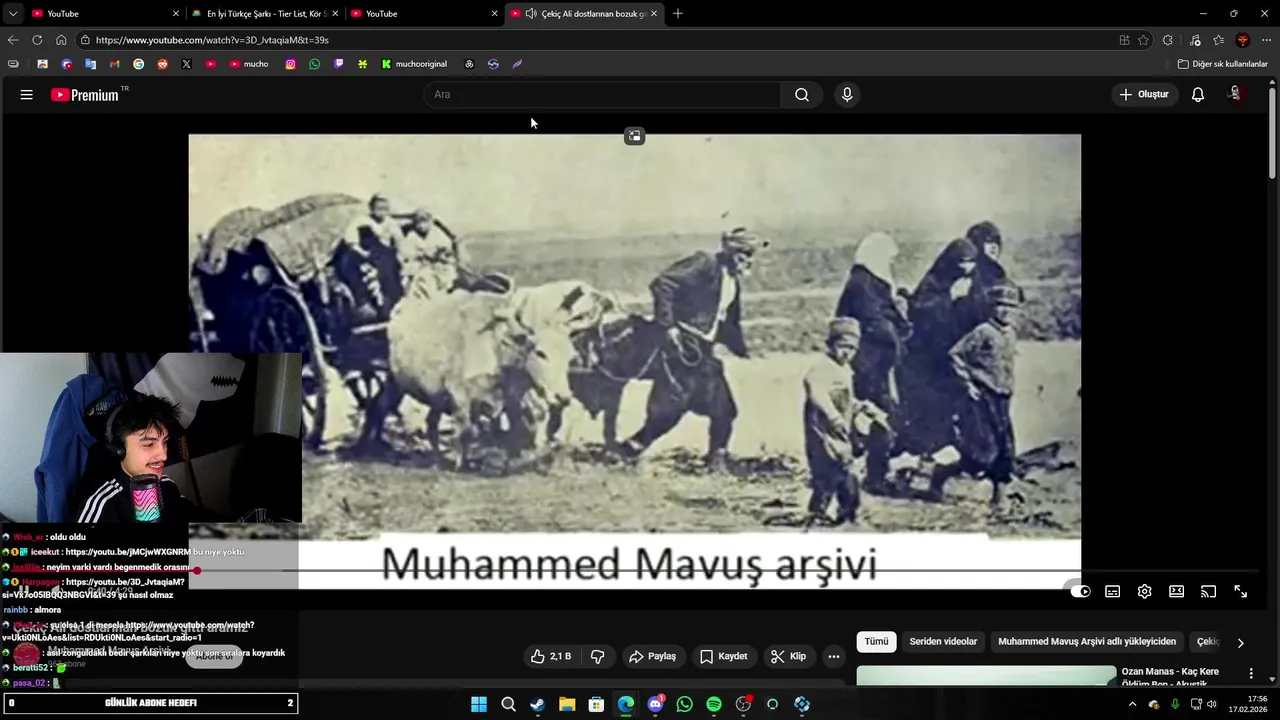Viewport: 1280px width, 720px height.
Task: Show hidden system tray icons chevron
Action: (x=1132, y=704)
